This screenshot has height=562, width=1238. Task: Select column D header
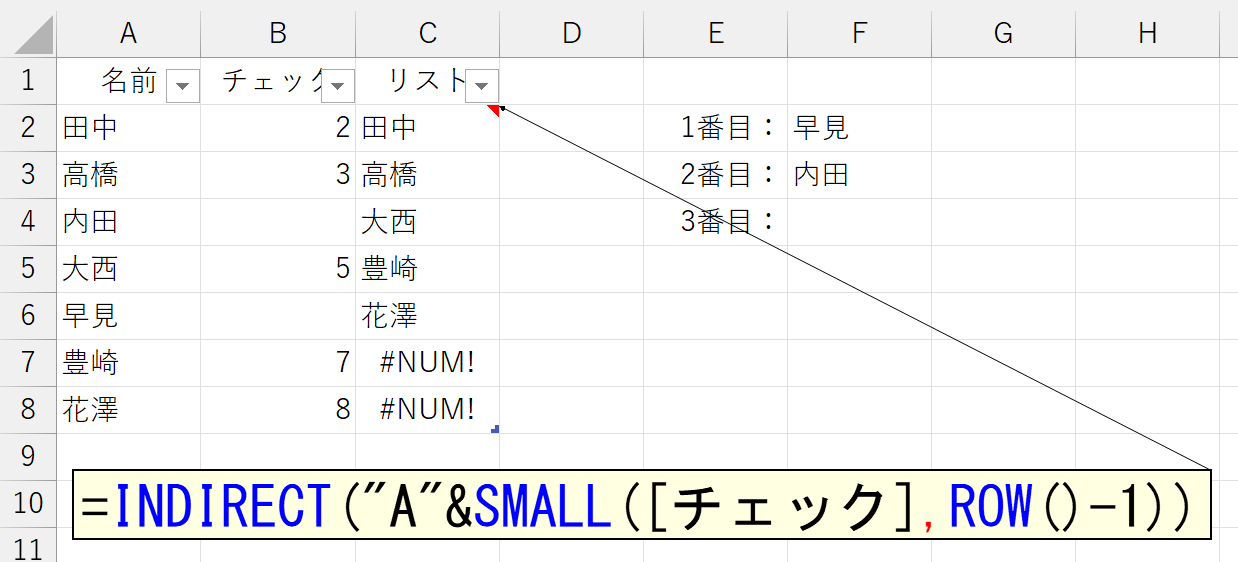pyautogui.click(x=571, y=34)
